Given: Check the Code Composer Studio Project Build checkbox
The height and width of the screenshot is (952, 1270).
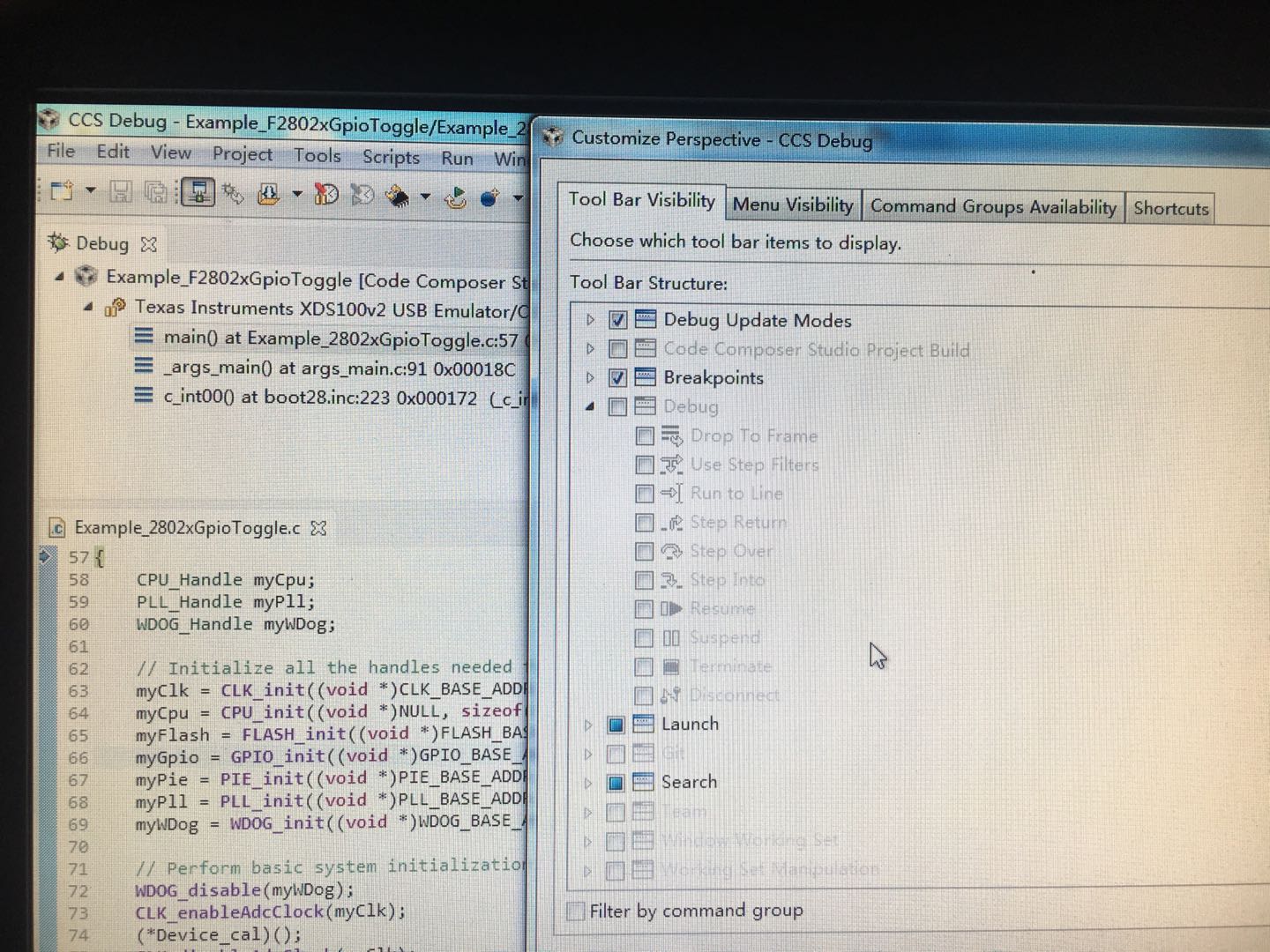Looking at the screenshot, I should (617, 349).
